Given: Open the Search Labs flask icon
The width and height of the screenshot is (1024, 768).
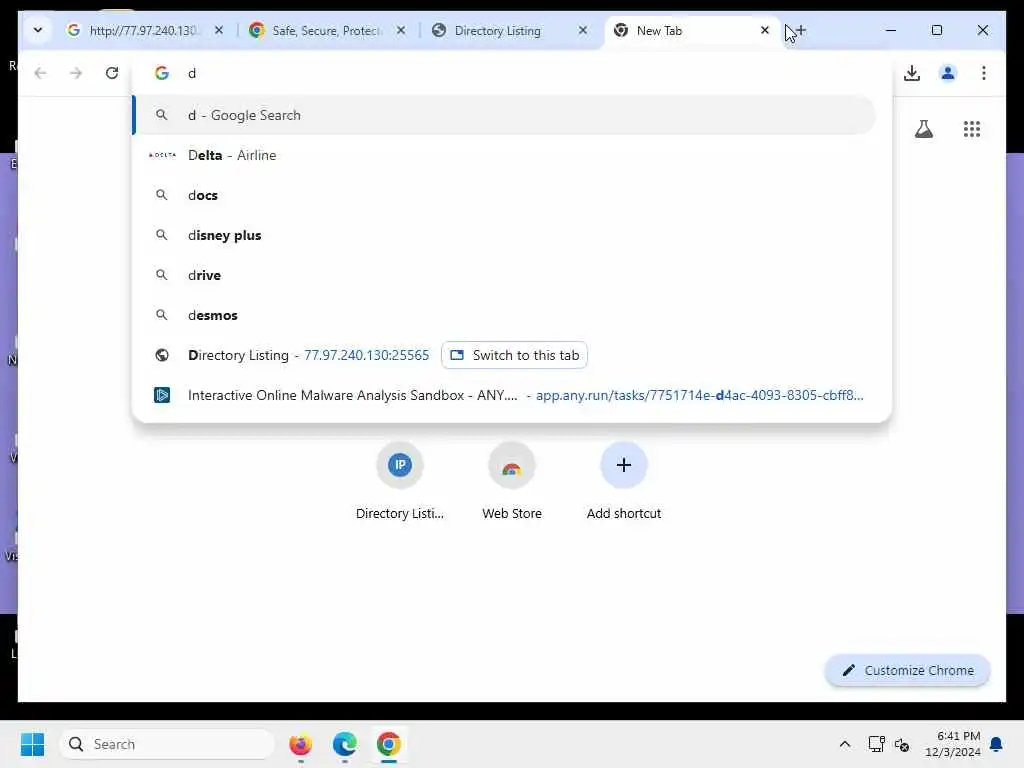Looking at the screenshot, I should pos(923,129).
